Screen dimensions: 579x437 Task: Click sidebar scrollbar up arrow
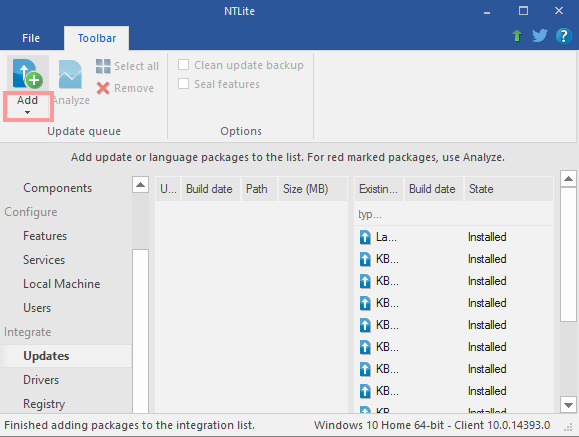pos(140,184)
